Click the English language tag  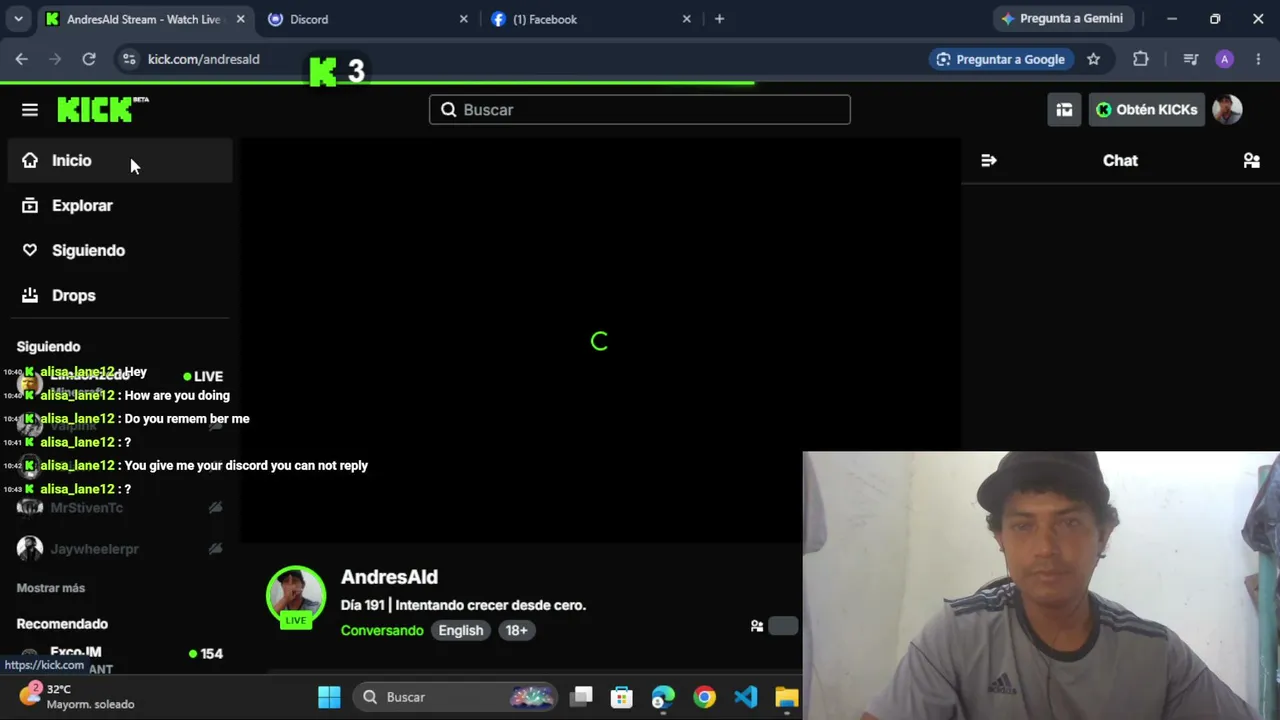coord(461,630)
